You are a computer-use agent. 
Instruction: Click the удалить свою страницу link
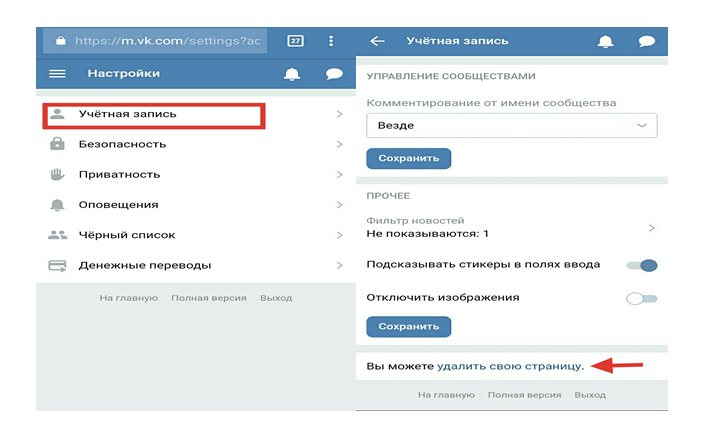click(x=510, y=366)
